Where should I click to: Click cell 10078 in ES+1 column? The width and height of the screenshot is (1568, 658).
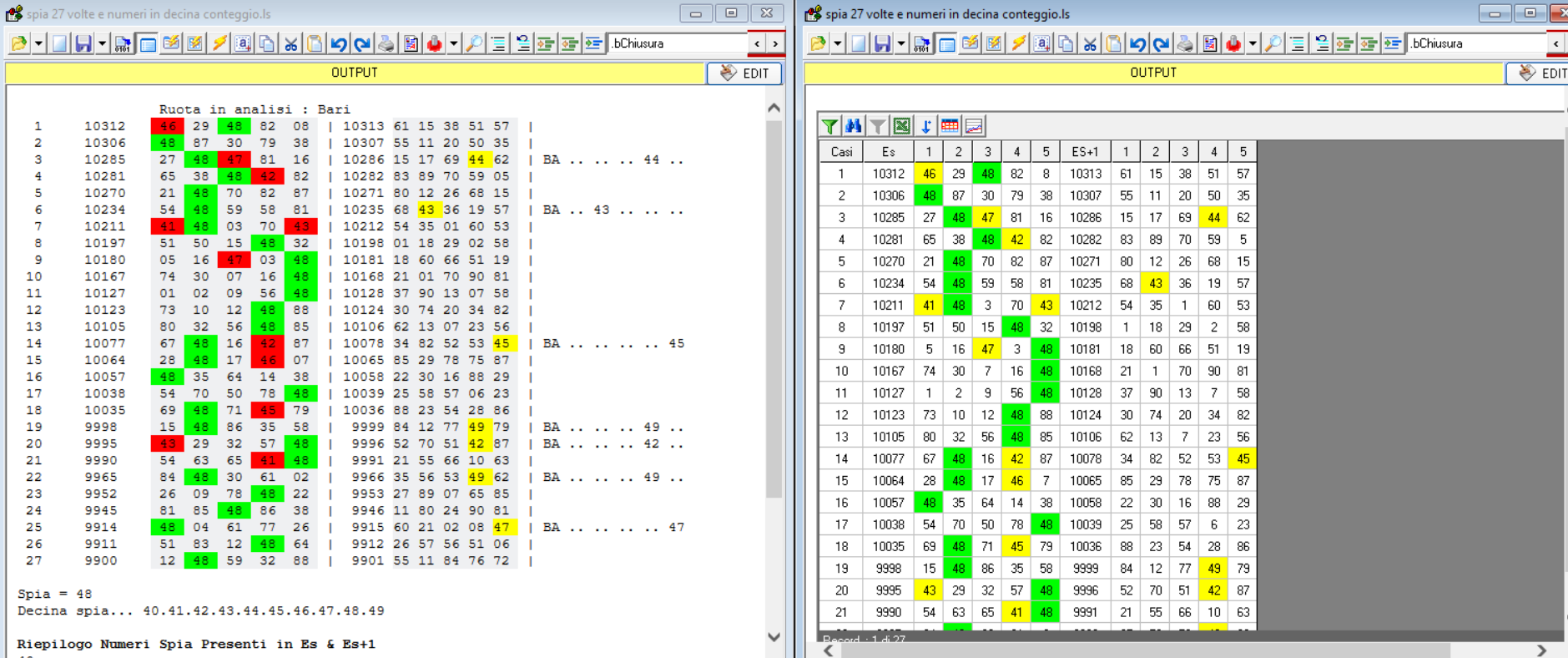(x=1085, y=458)
